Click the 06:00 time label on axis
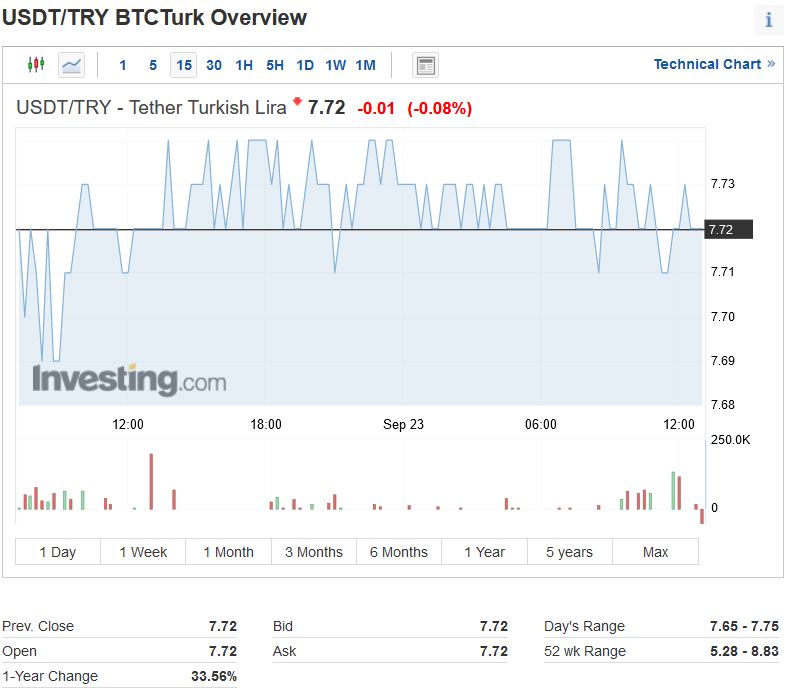 point(541,424)
